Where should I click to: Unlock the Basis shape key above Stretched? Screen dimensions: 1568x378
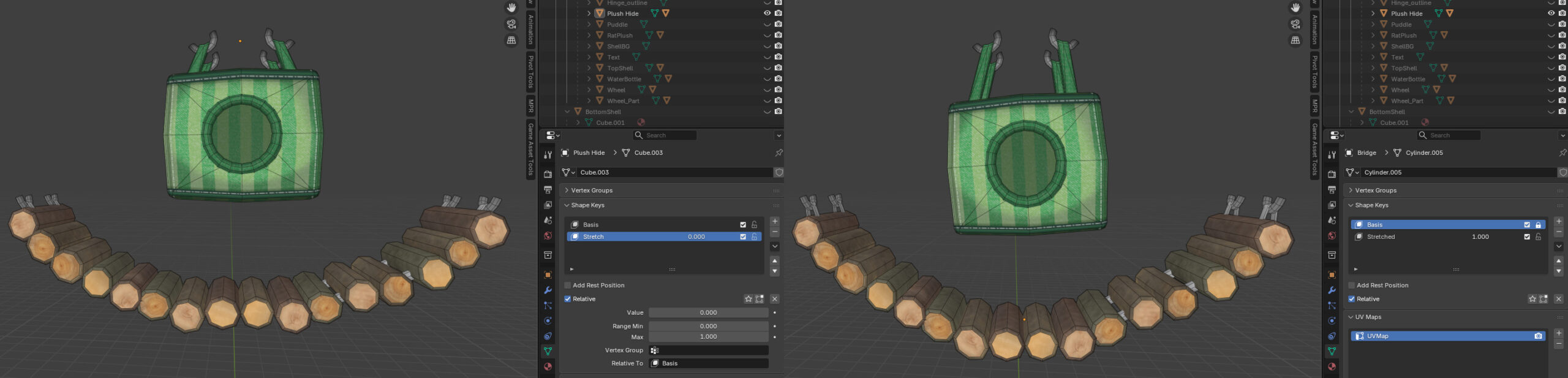(x=1538, y=225)
